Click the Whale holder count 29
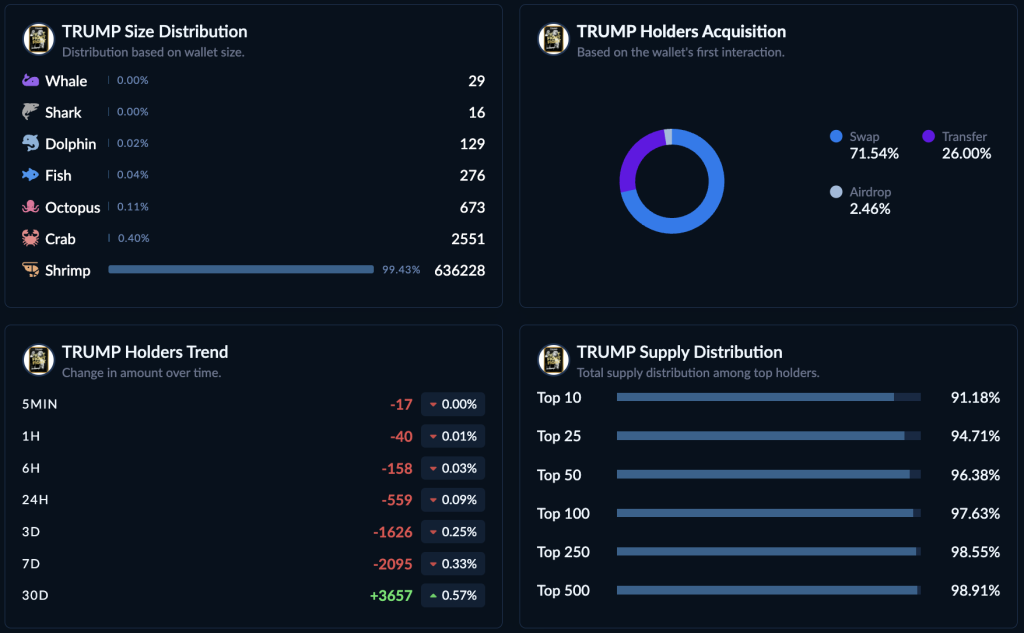 [x=477, y=81]
